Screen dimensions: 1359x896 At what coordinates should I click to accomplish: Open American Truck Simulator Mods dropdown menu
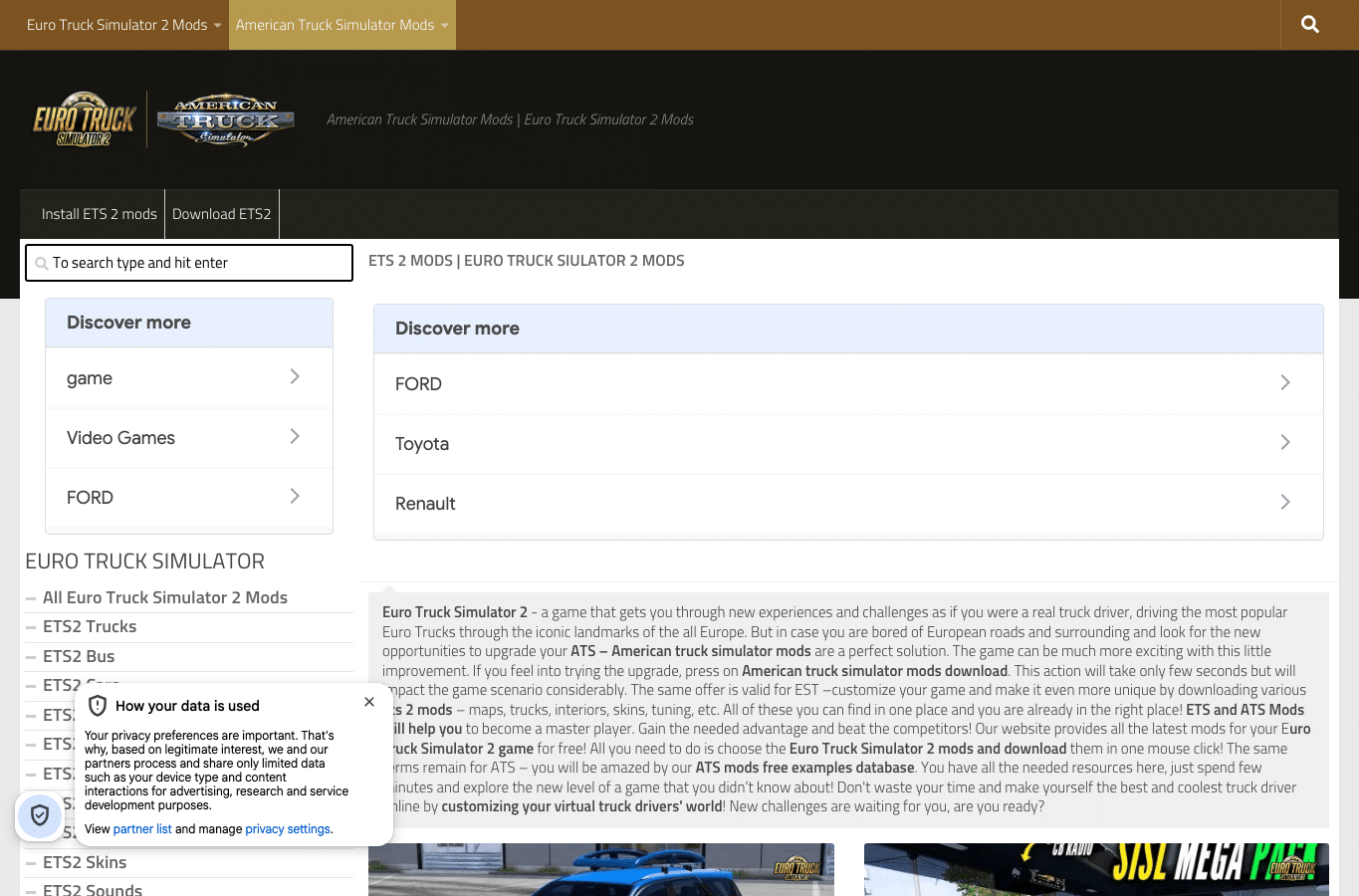coord(342,25)
